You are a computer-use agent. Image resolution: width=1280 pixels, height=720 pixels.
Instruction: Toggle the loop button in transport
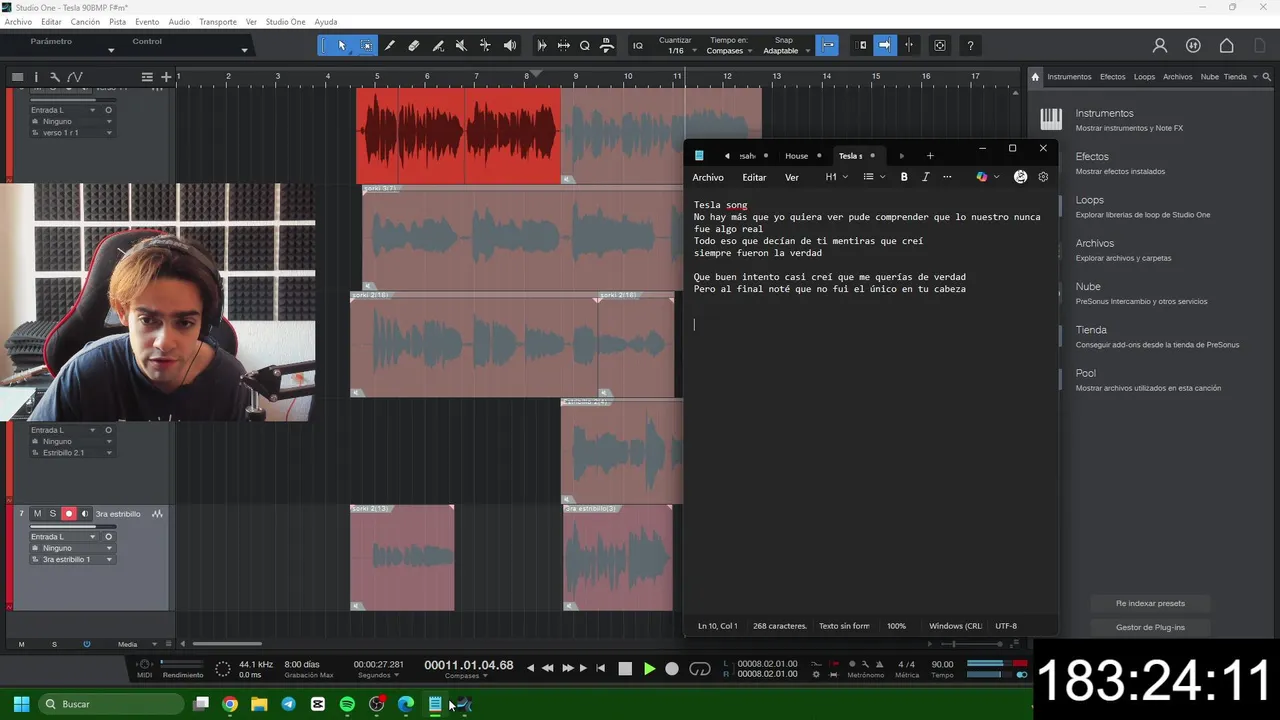click(700, 669)
